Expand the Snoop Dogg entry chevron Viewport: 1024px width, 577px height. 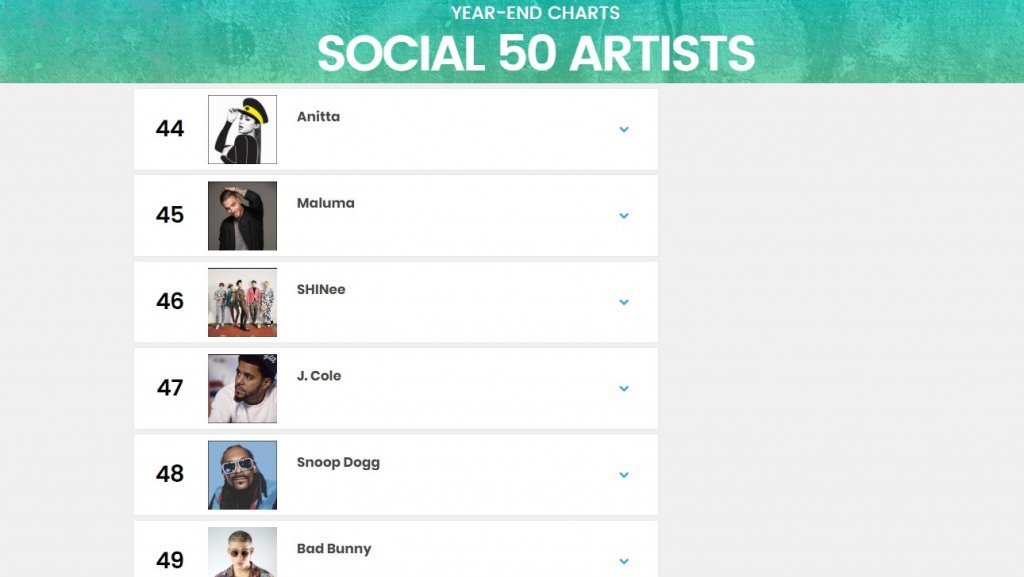tap(624, 475)
